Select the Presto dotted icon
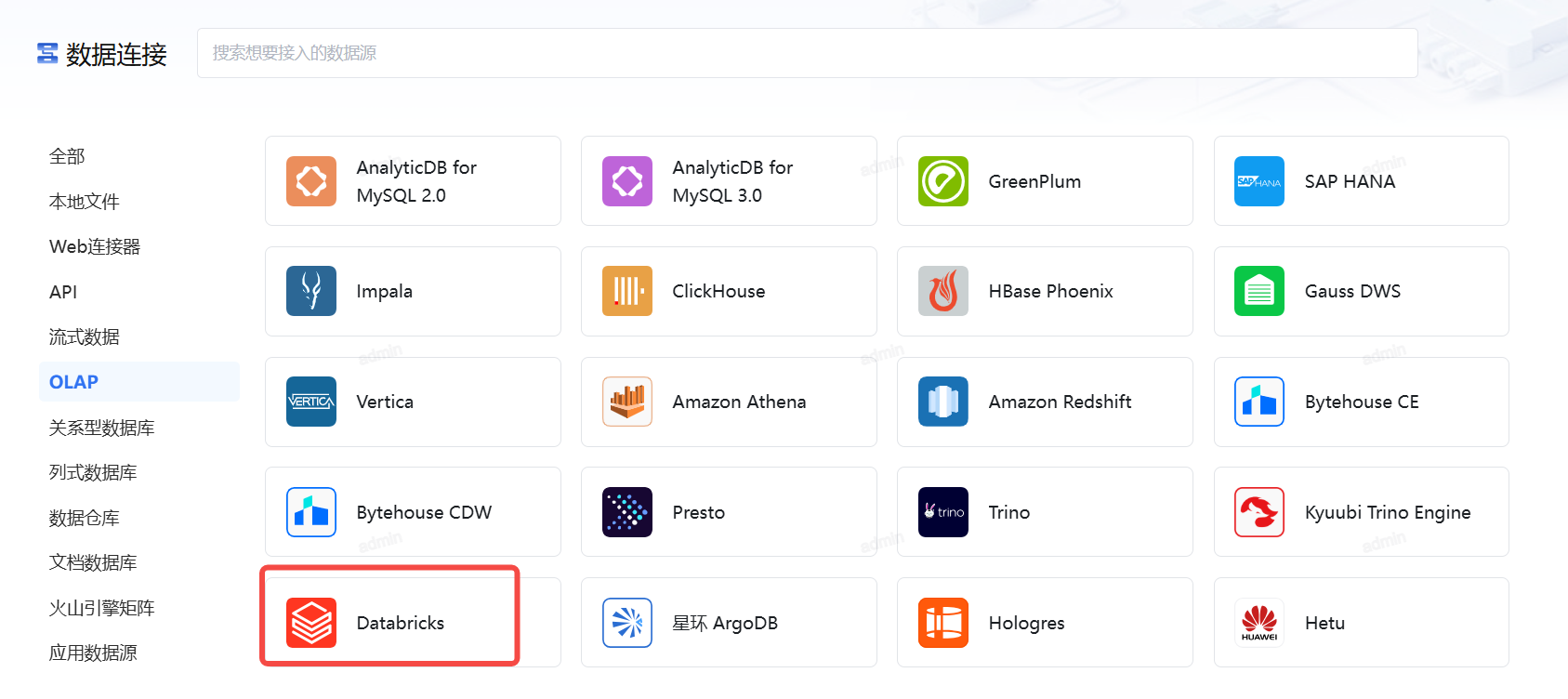This screenshot has height=699, width=1568. (x=627, y=512)
